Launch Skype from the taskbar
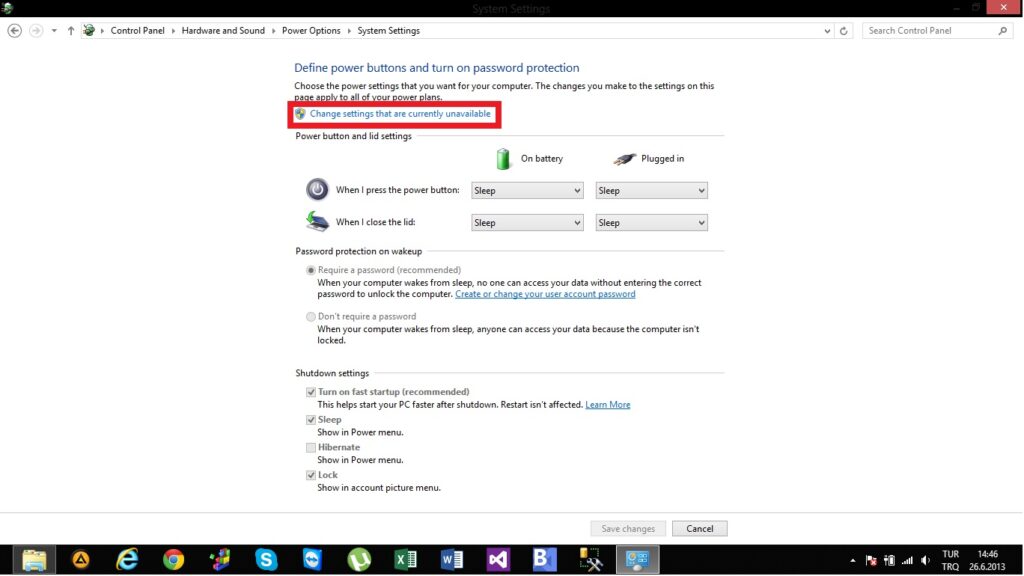1024x576 pixels. pyautogui.click(x=266, y=560)
